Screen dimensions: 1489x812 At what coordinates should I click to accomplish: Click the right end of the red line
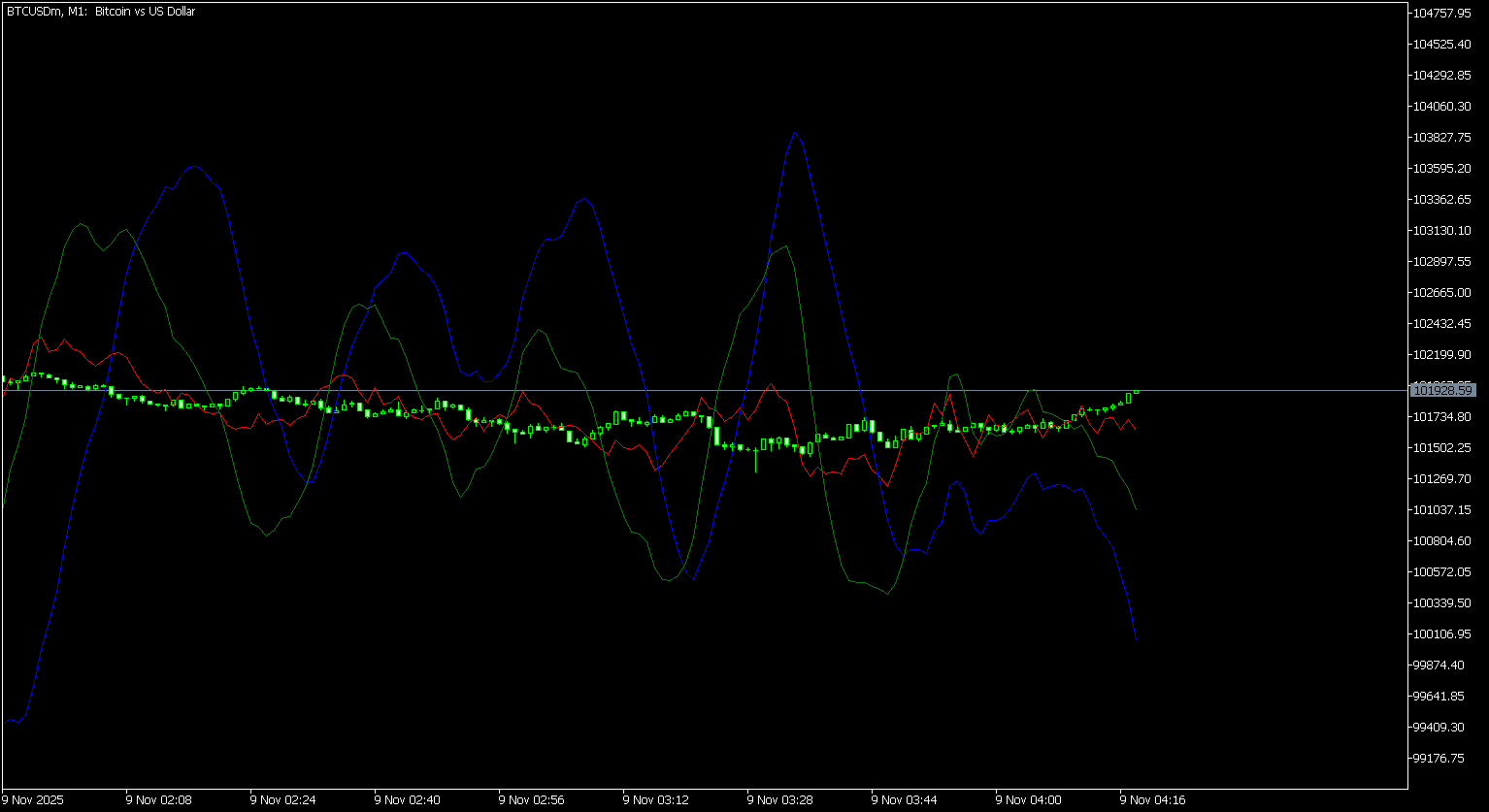[1136, 428]
